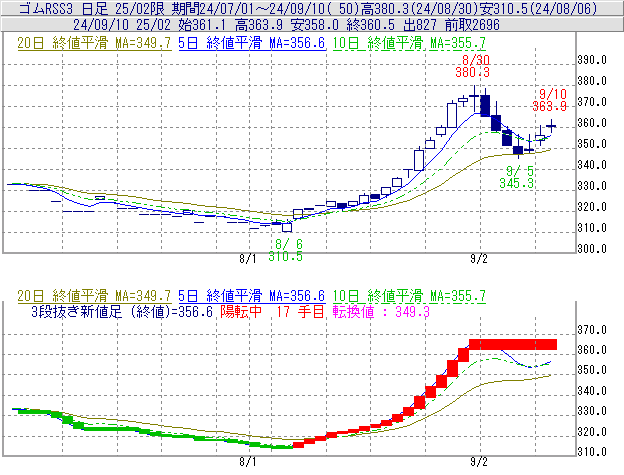Screen dimensions: 624x475
Task: Click the lower chart's 20日 終値平滑 MA=349.7 legend
Action: [x=94, y=296]
